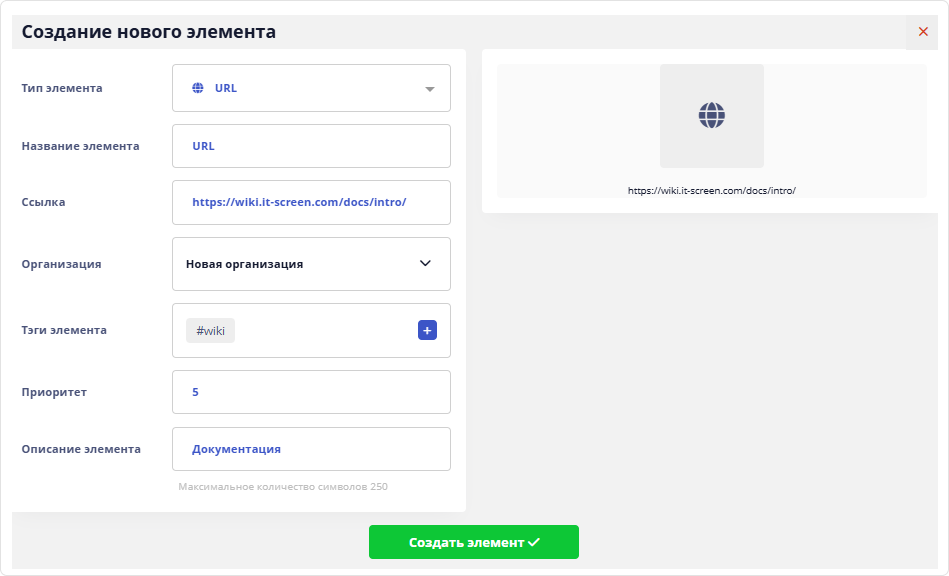Close the element creation dialog
Viewport: 949px width, 576px height.
pos(923,32)
